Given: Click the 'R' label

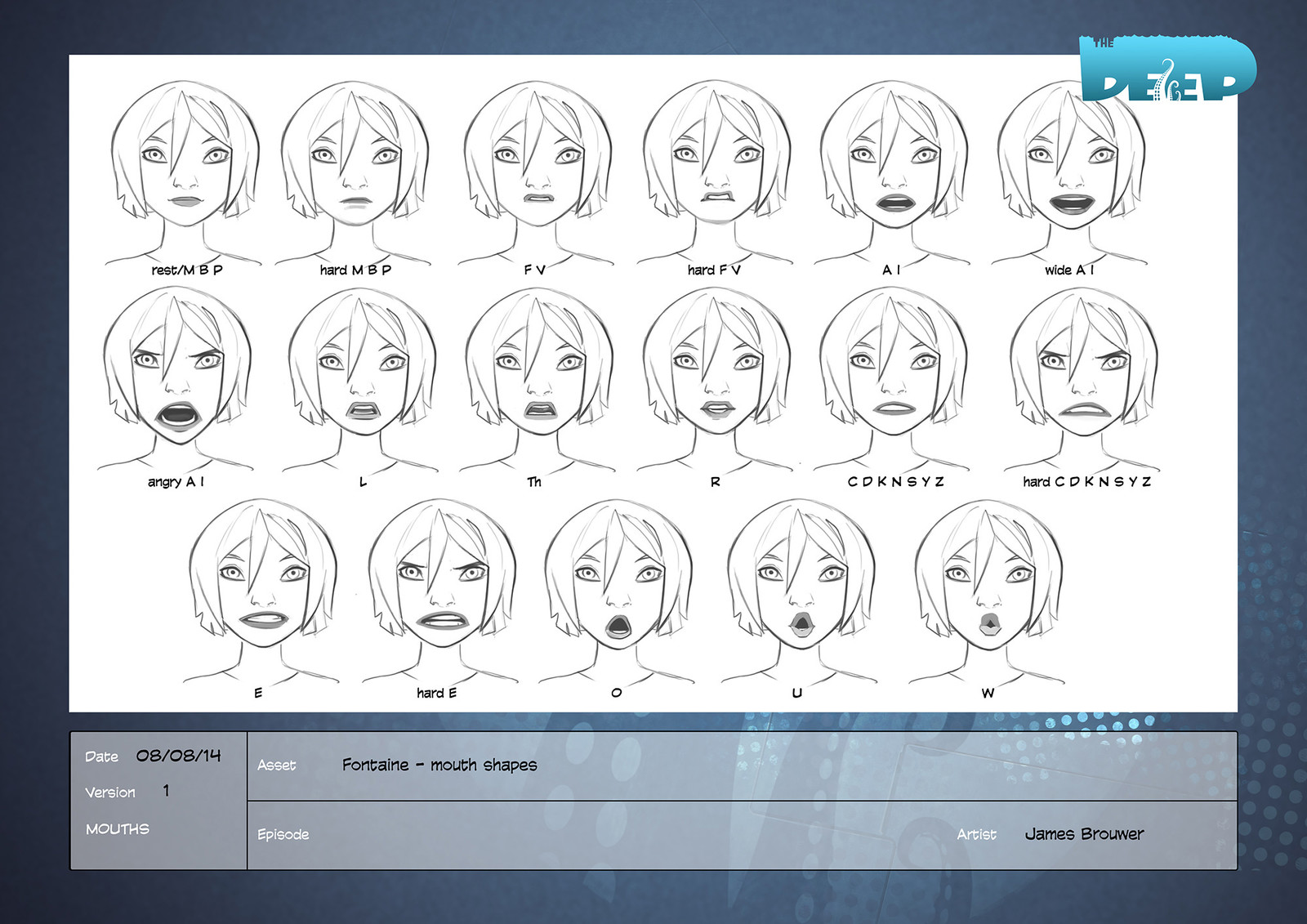Looking at the screenshot, I should tap(716, 482).
